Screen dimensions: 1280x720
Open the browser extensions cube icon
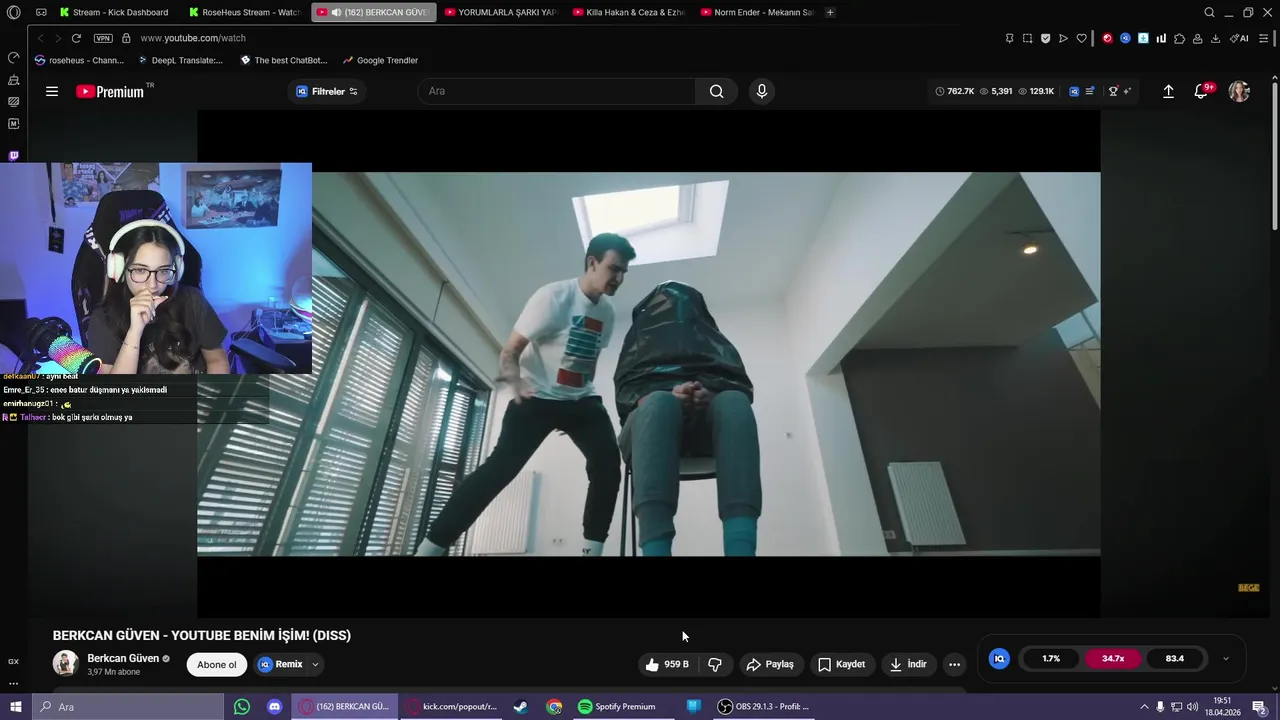[x=1179, y=38]
